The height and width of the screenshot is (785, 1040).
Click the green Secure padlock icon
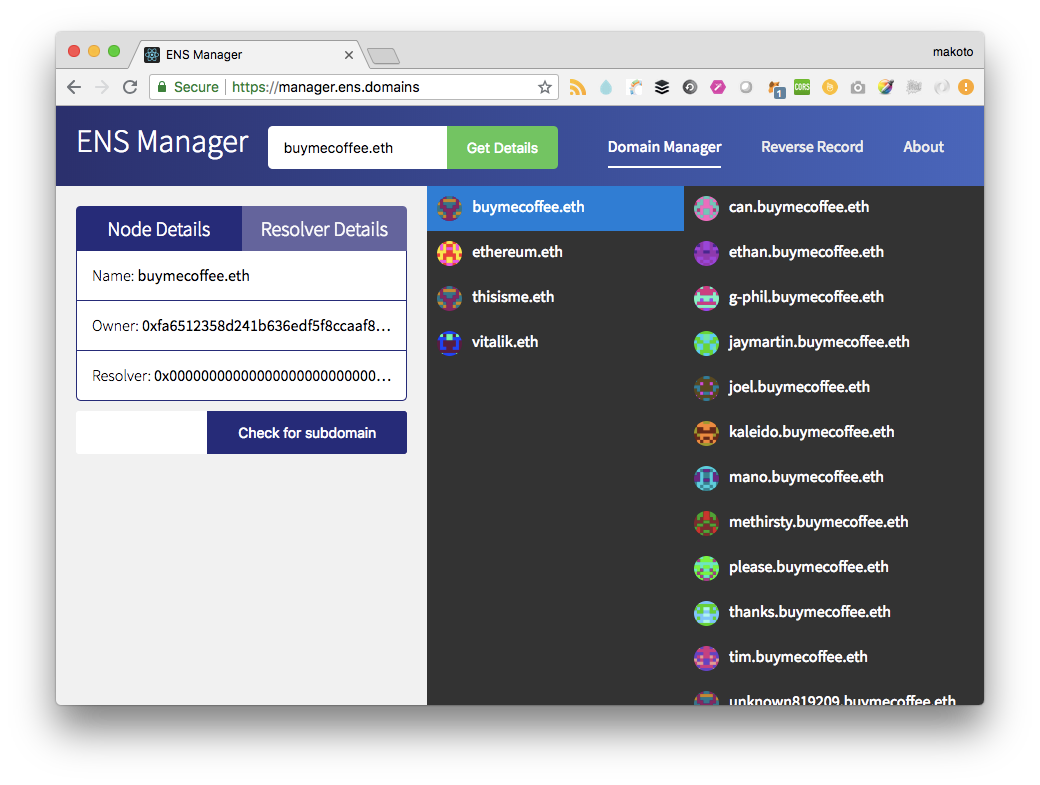click(x=162, y=87)
